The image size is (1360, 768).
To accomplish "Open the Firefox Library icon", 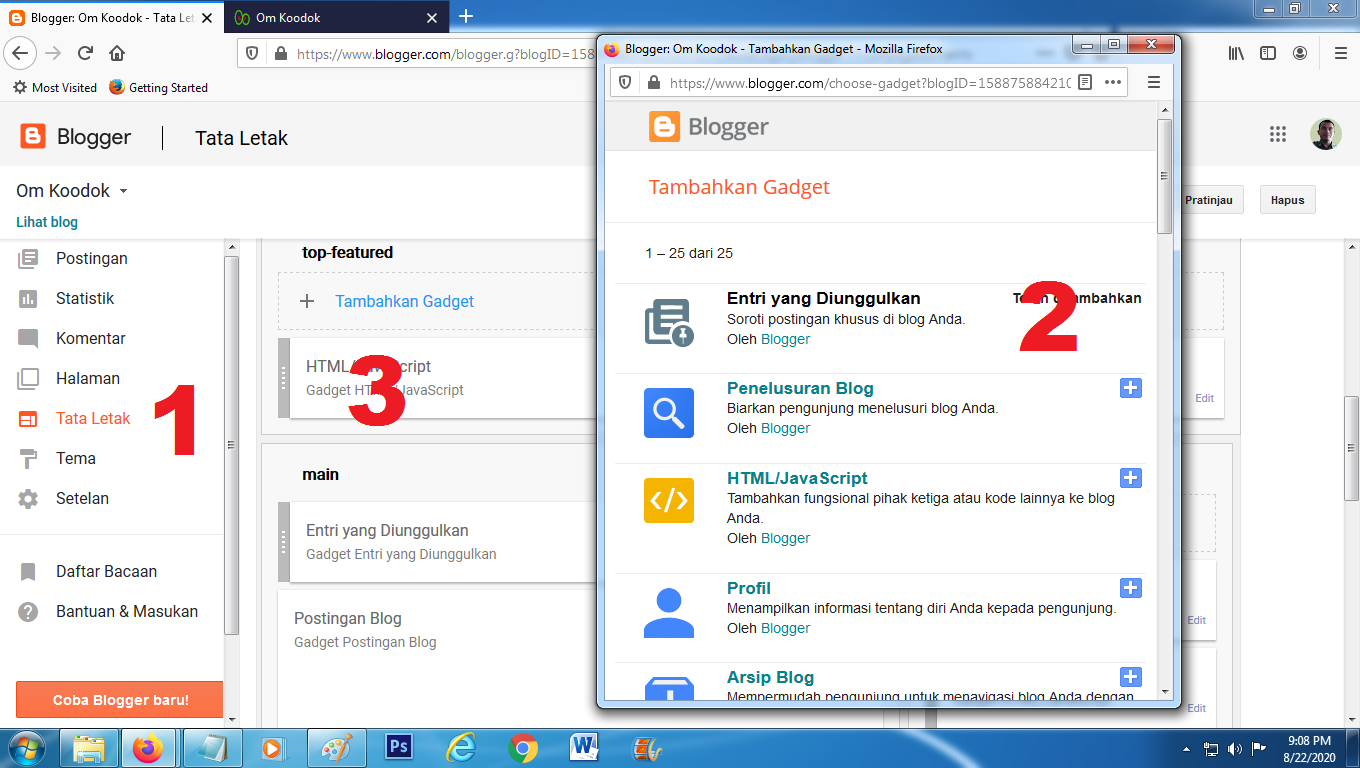I will 1236,53.
